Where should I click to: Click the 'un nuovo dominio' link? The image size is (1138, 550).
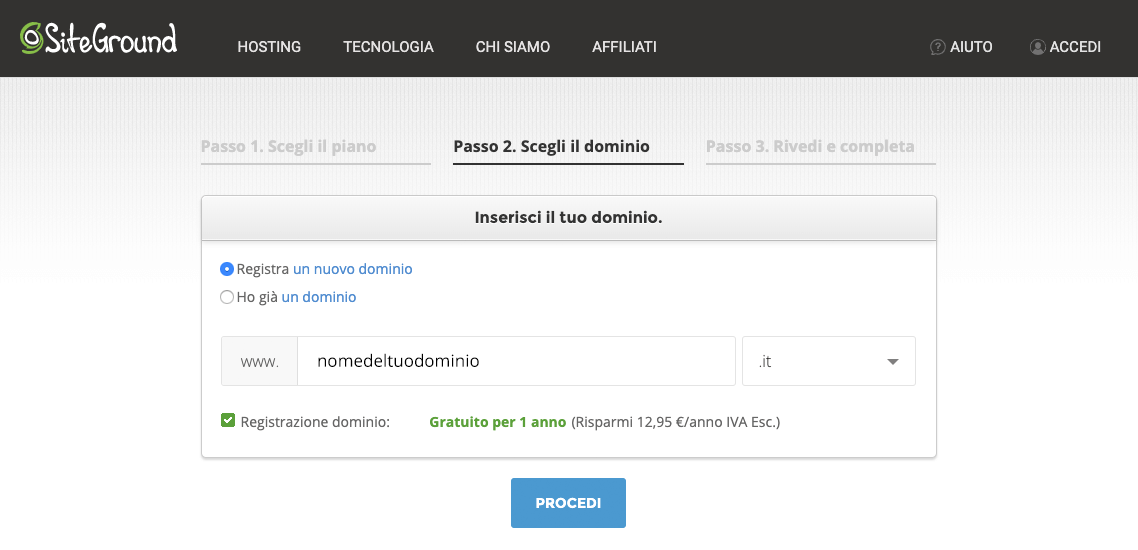click(353, 269)
